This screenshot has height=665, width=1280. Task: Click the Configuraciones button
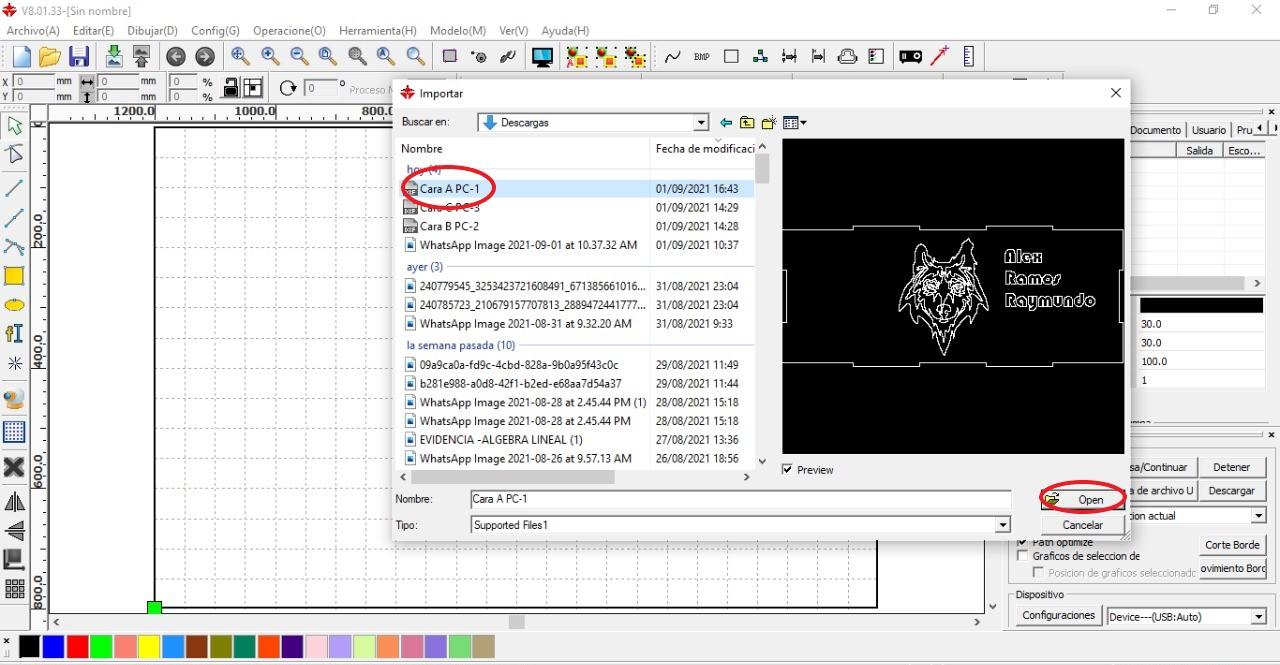click(x=1058, y=616)
